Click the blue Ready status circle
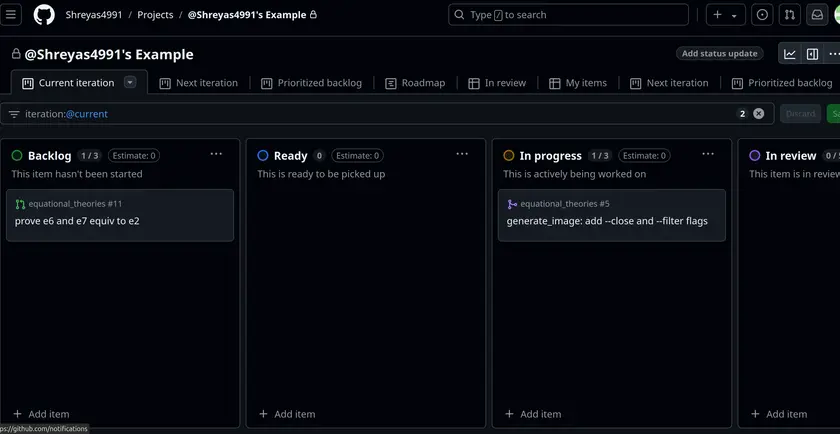The image size is (840, 434). click(x=262, y=155)
